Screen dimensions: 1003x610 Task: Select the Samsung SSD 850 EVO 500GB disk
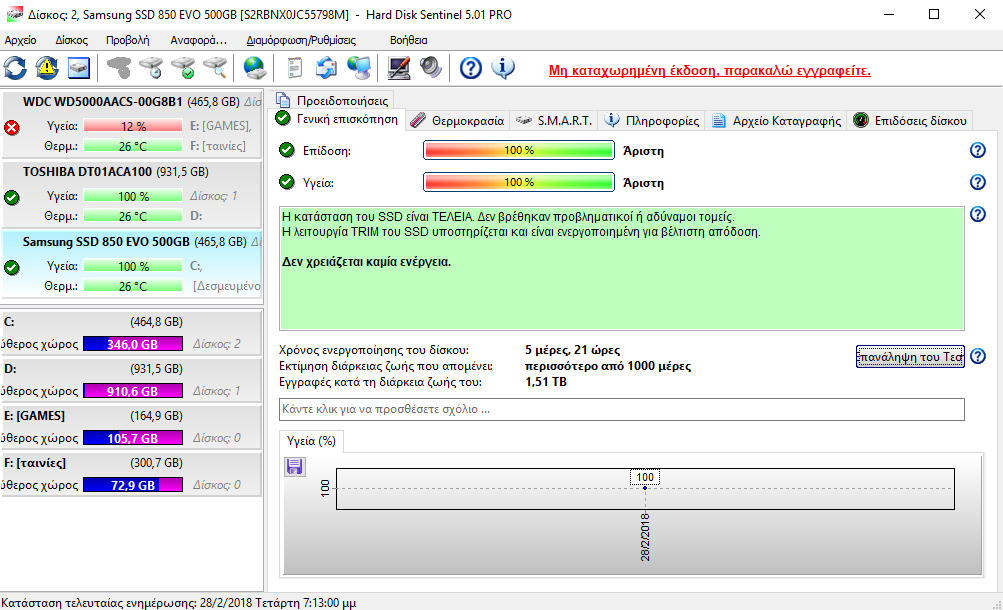132,265
